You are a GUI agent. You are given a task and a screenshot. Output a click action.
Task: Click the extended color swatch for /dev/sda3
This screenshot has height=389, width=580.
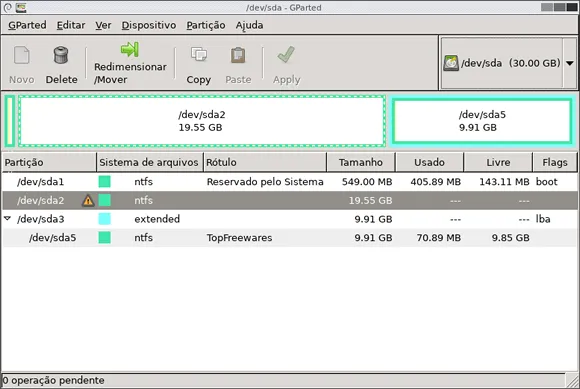pos(105,219)
